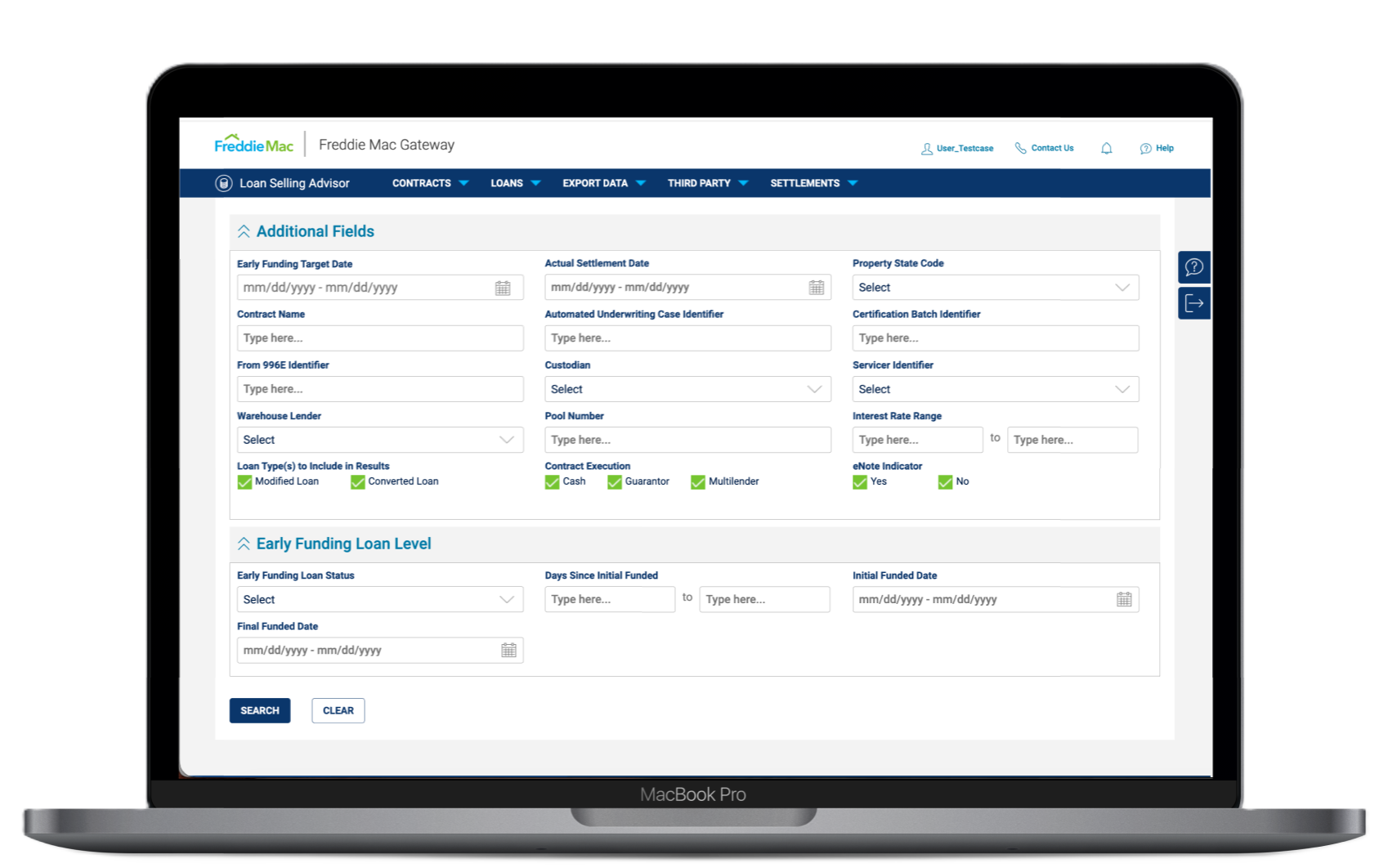Open the notification bell
The width and height of the screenshot is (1388, 868).
[x=1107, y=148]
